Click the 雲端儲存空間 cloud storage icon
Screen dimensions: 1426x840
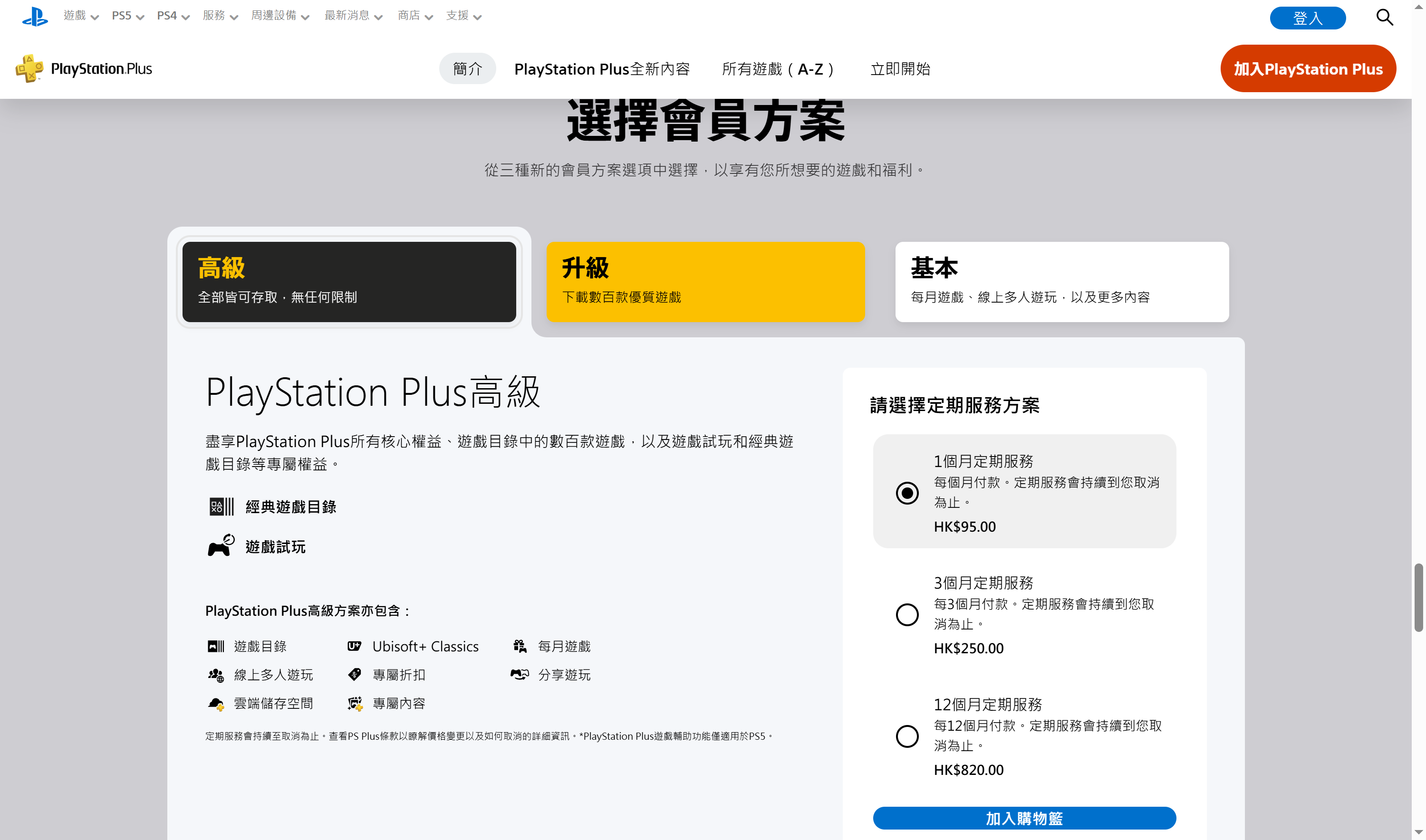point(216,704)
